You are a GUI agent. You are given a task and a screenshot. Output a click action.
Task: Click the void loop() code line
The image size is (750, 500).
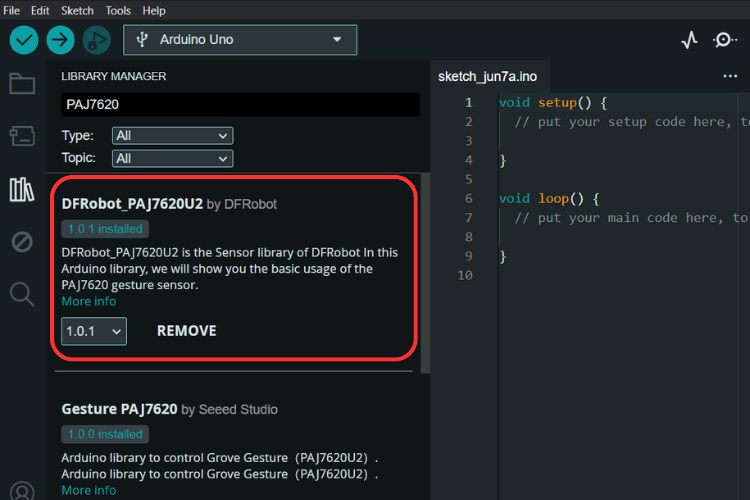tap(549, 199)
